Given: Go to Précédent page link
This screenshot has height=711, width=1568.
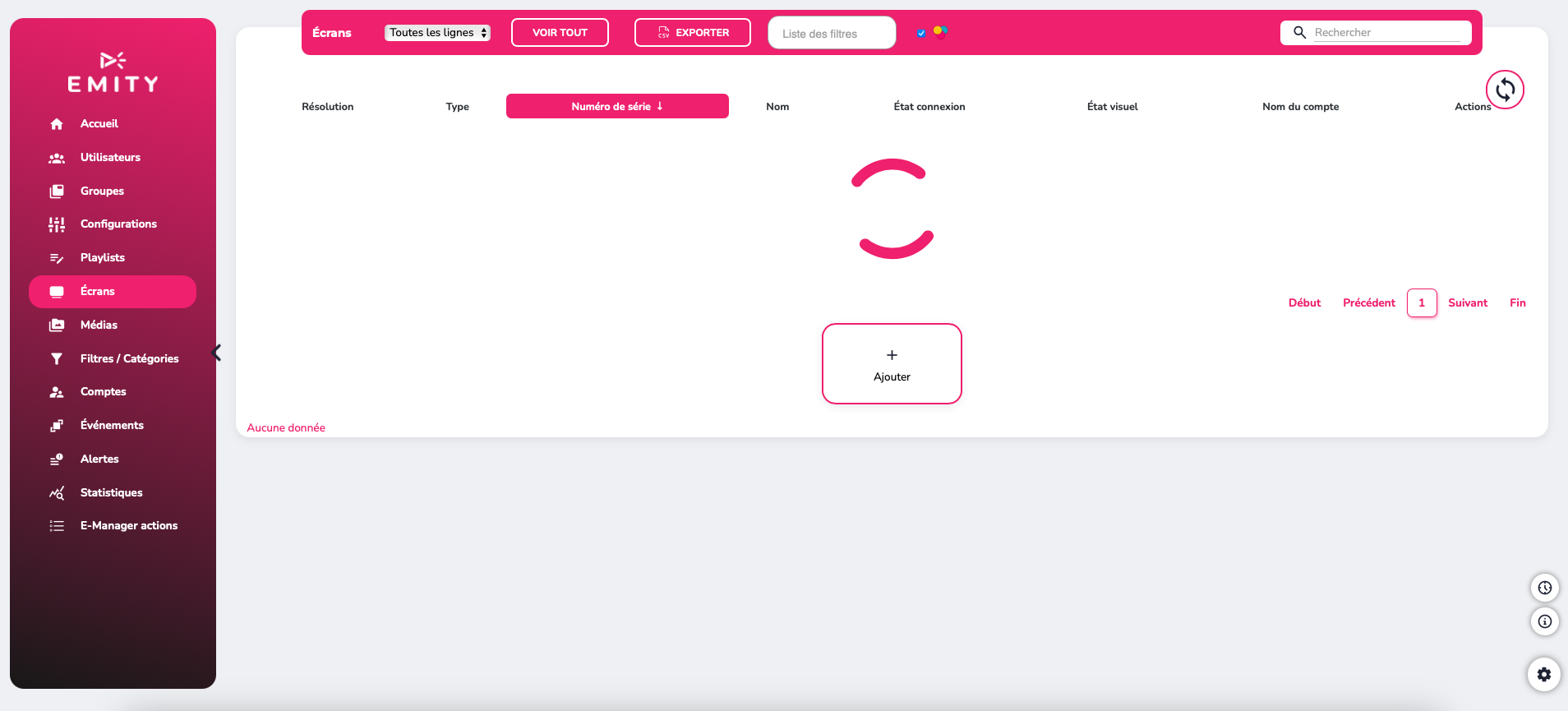Looking at the screenshot, I should click(1369, 303).
